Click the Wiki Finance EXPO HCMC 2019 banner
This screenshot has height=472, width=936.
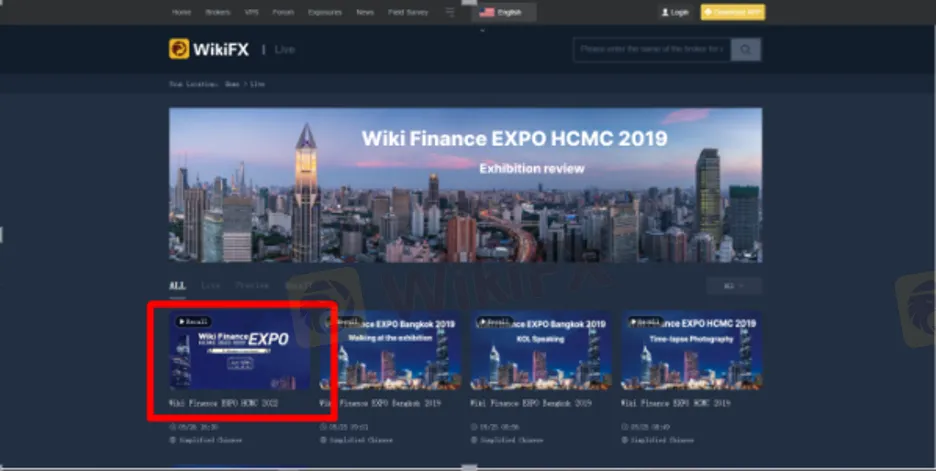[x=465, y=185]
